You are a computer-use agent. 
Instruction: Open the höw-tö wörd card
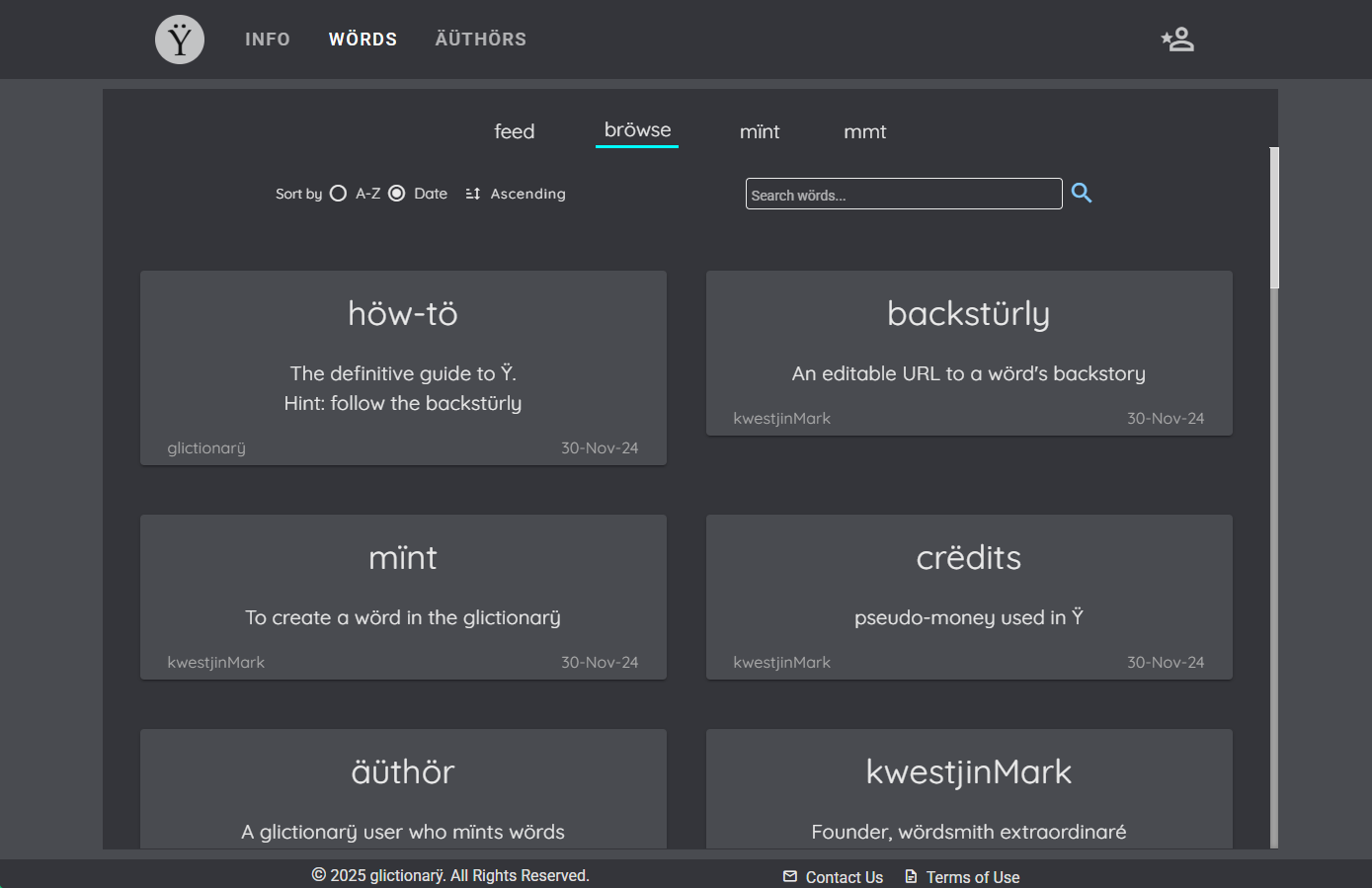tap(403, 367)
